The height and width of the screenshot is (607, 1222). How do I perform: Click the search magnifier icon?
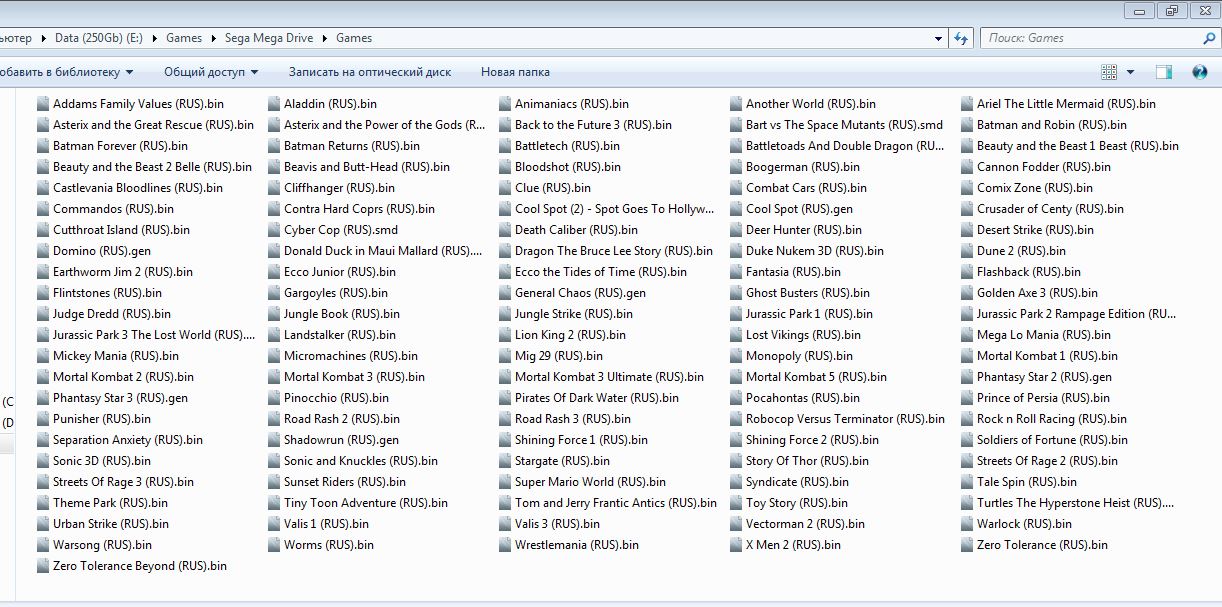click(1209, 38)
